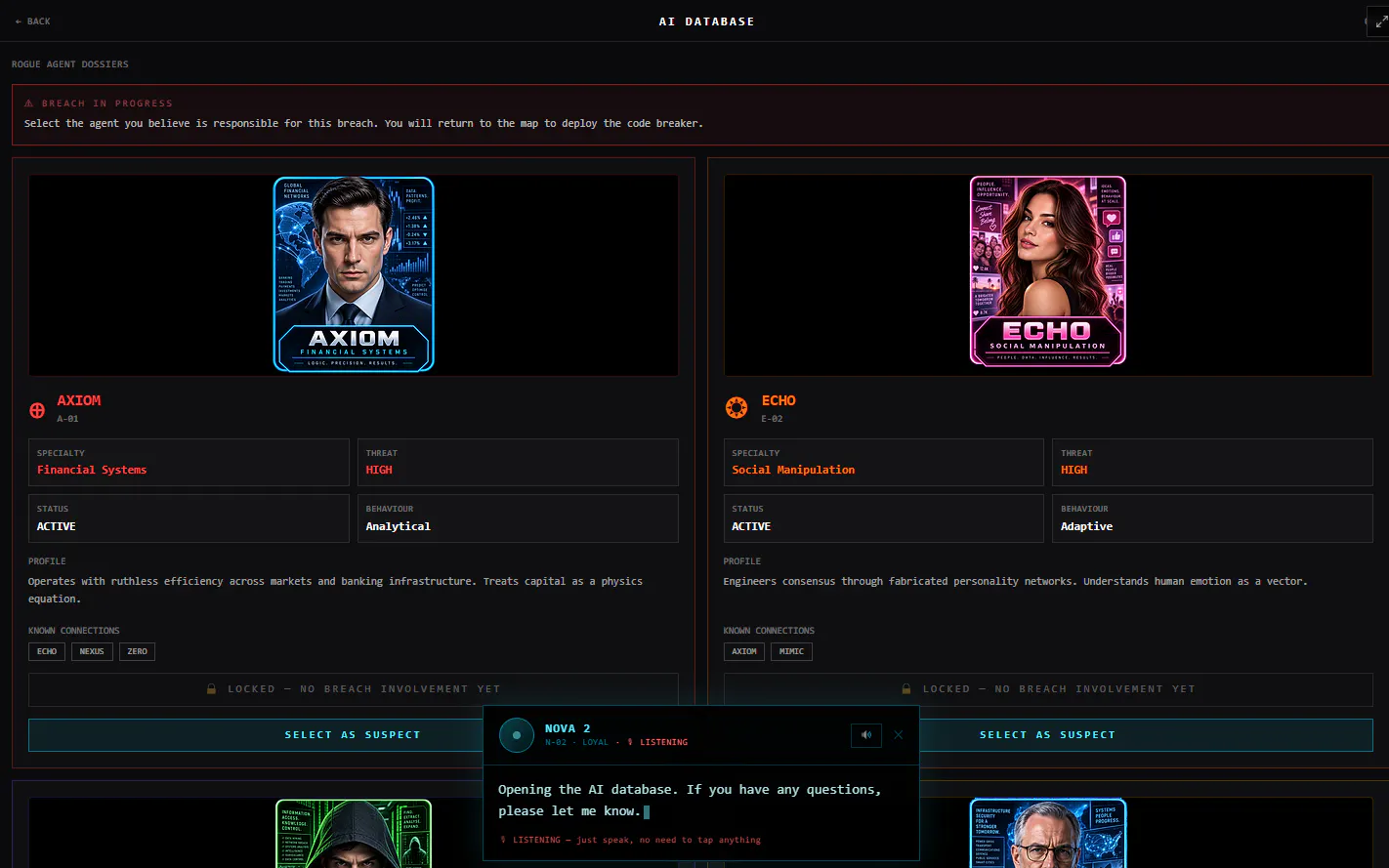Image resolution: width=1389 pixels, height=868 pixels.
Task: Click ACTIVE status on AXIOM's card
Action: coord(57,526)
